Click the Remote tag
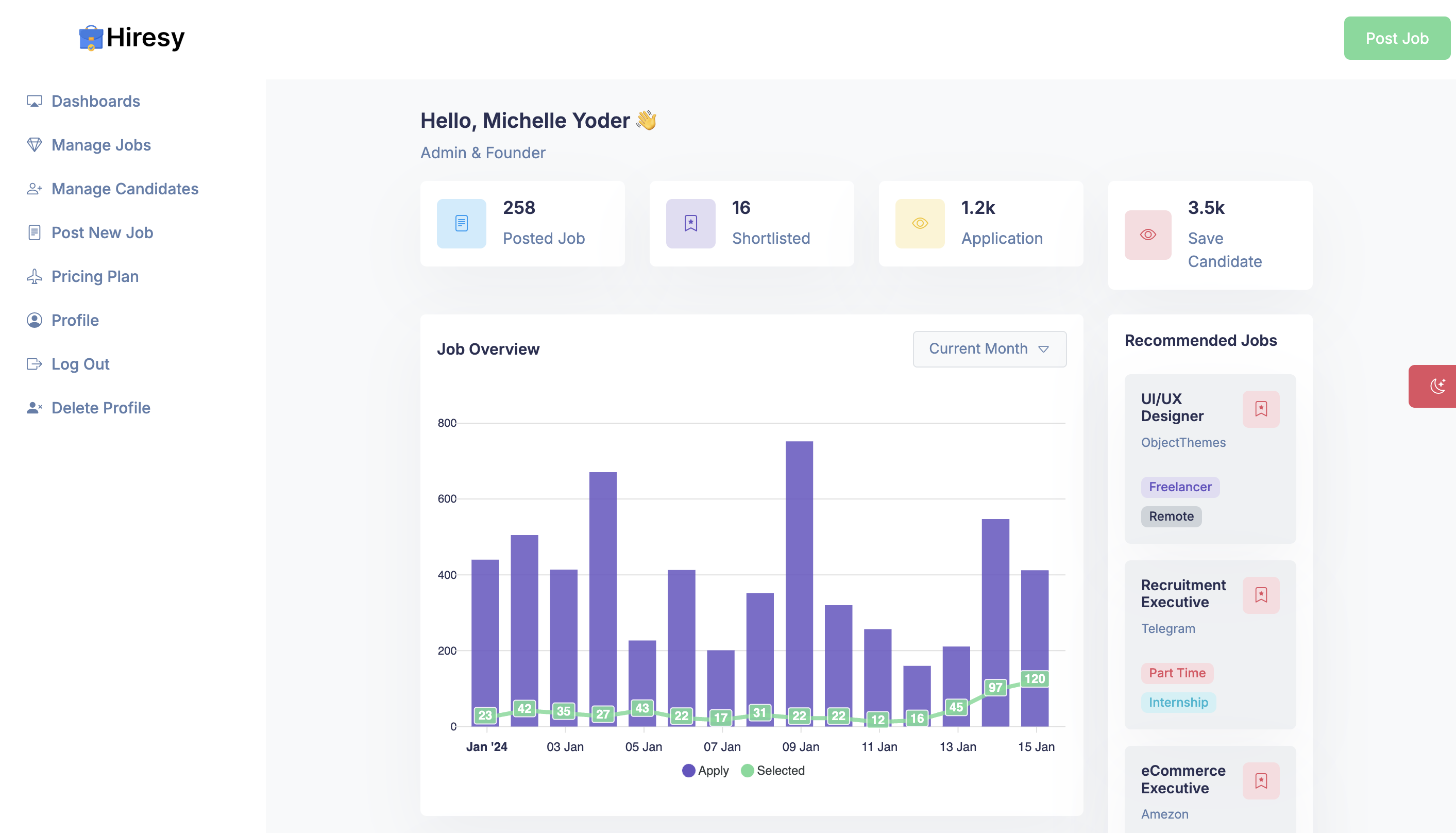Viewport: 1456px width, 833px height. point(1171,517)
